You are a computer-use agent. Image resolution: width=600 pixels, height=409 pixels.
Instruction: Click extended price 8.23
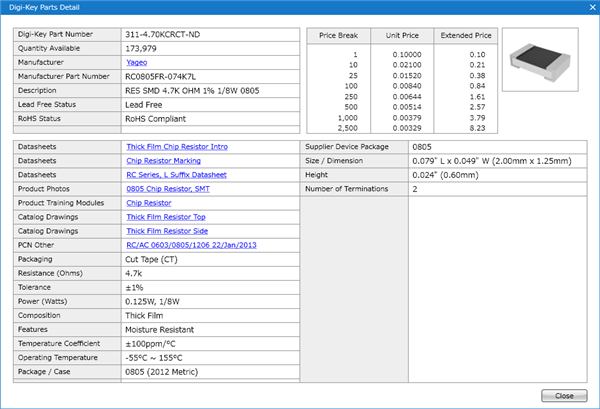[477, 128]
